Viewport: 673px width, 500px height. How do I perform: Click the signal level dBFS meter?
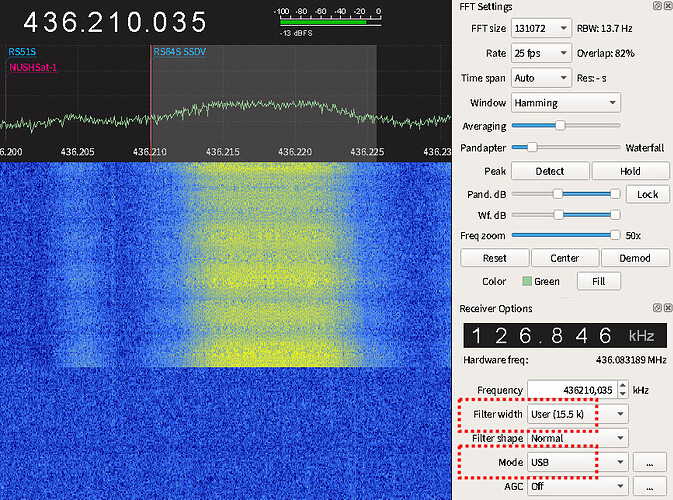pyautogui.click(x=330, y=22)
